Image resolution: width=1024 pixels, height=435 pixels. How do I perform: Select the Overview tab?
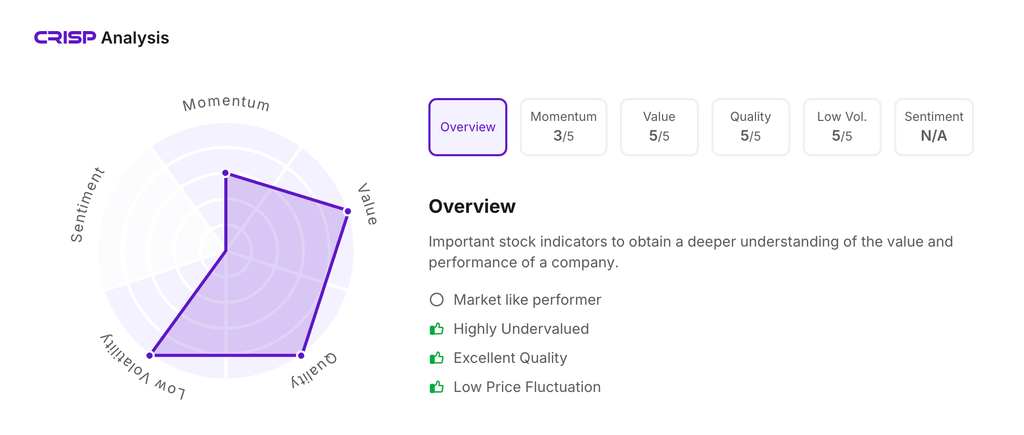(468, 127)
